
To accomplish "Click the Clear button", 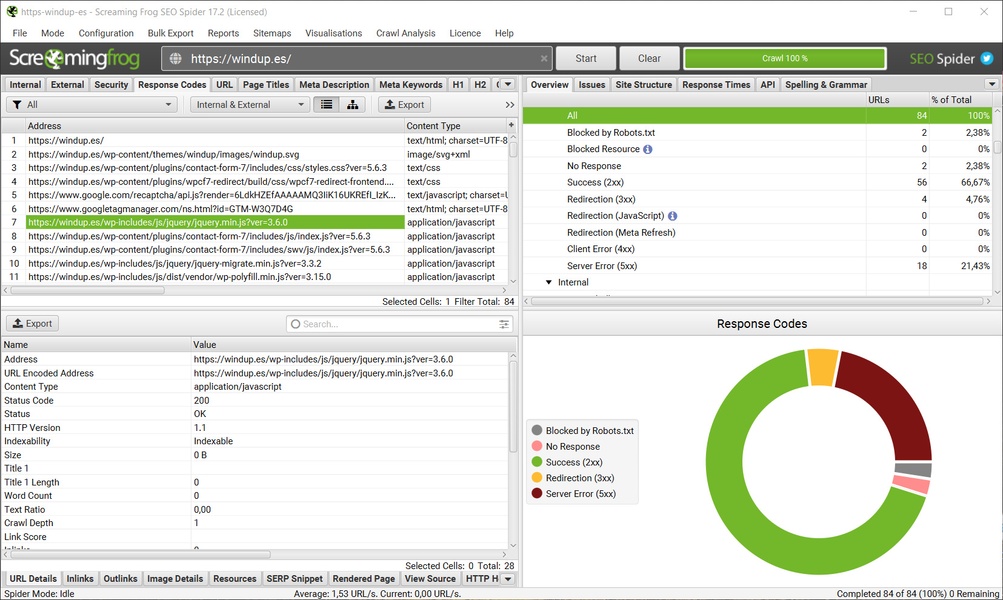I will 649,59.
